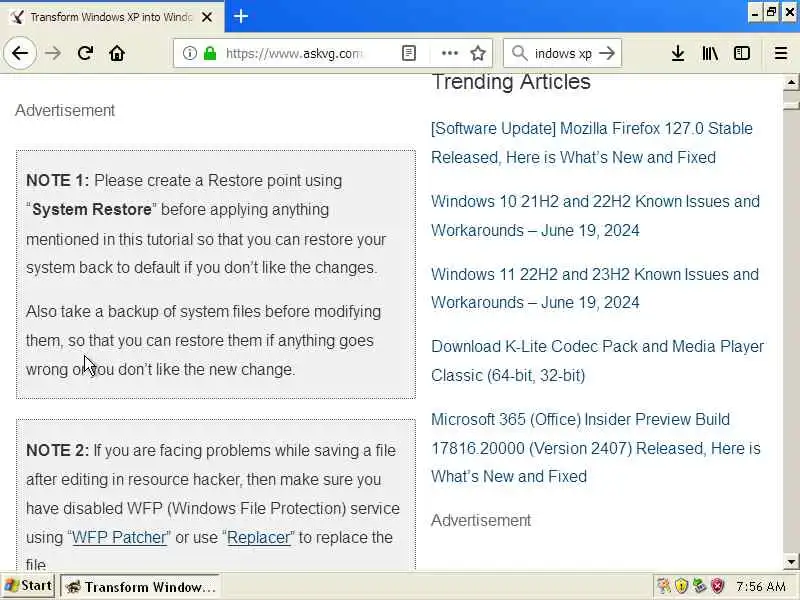Click the bold 'System Restore' text

click(92, 209)
